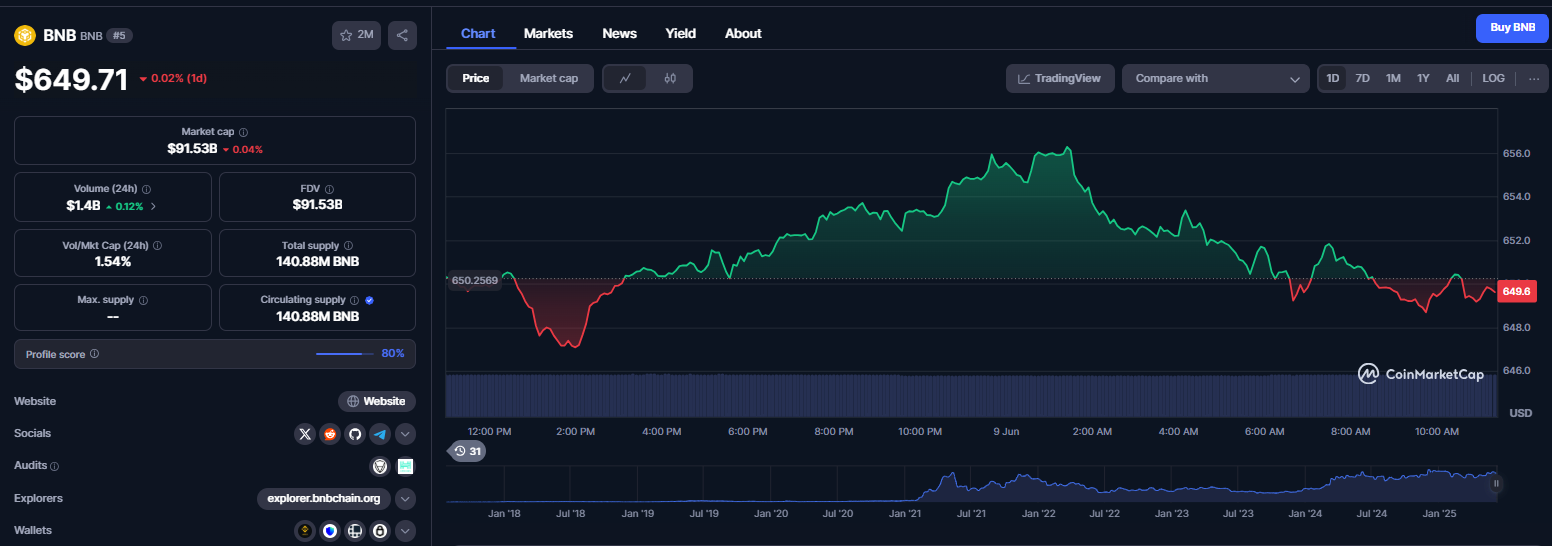Open the Compare with dropdown
Viewport: 1552px width, 546px height.
pyautogui.click(x=1216, y=78)
